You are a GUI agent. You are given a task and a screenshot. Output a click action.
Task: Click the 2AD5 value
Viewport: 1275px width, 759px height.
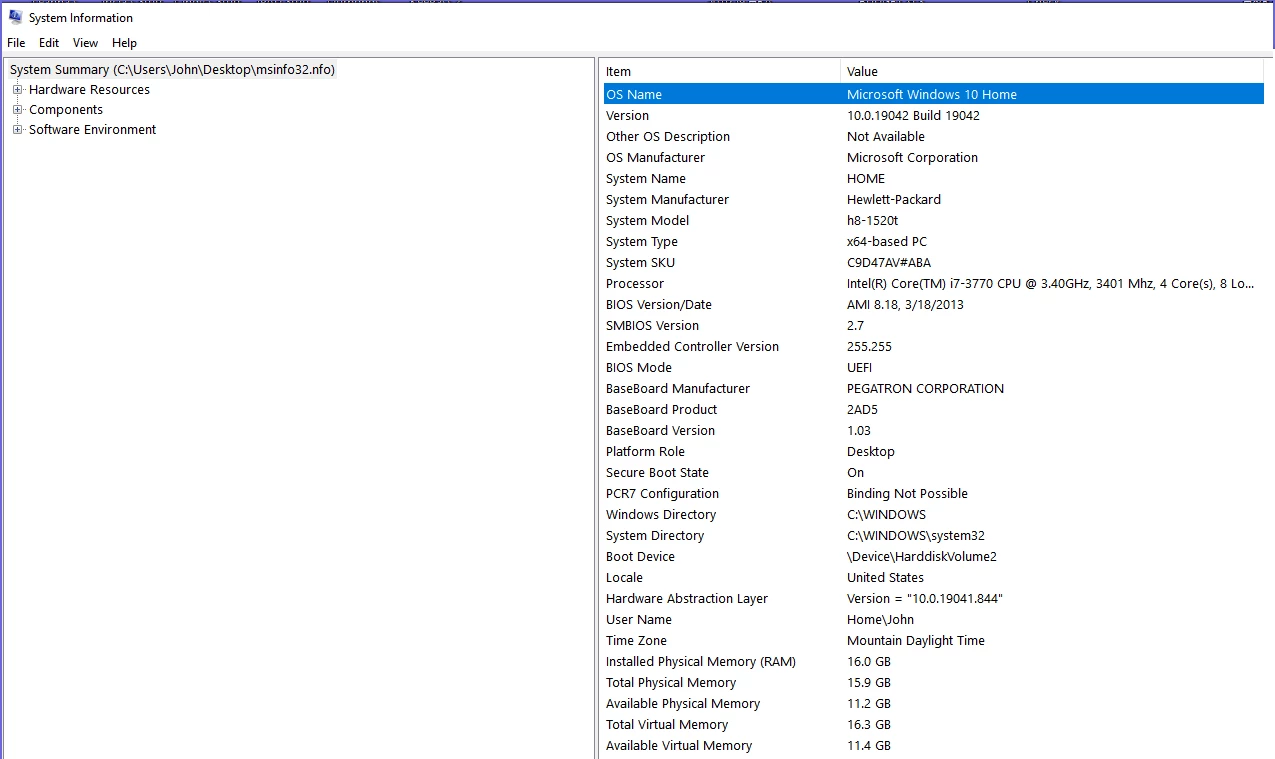point(862,409)
